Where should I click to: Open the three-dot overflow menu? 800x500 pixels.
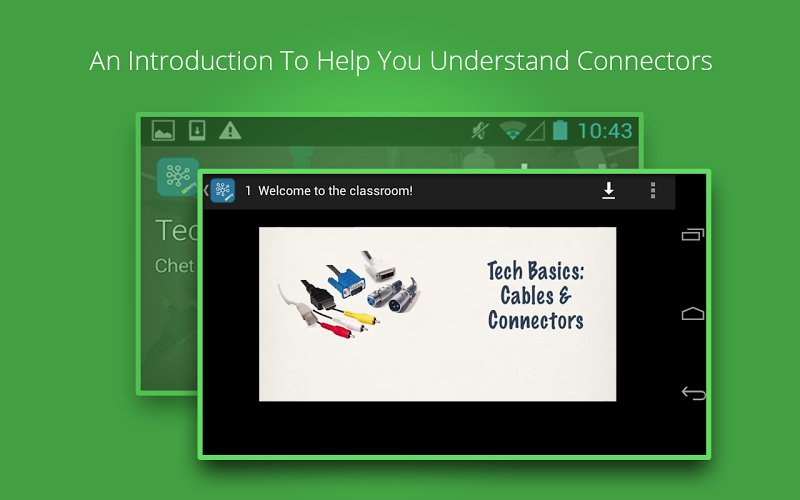(x=653, y=190)
